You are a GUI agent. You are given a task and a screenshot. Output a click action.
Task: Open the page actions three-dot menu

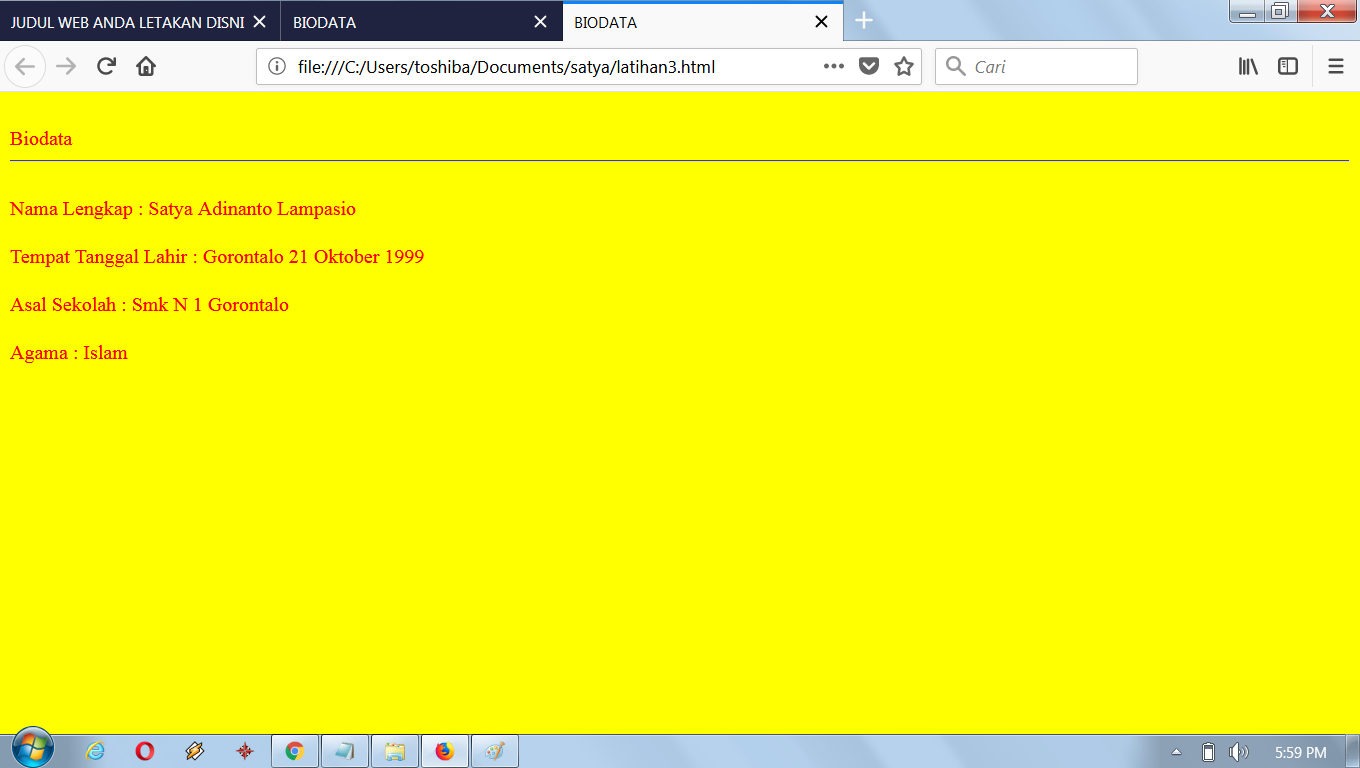click(x=834, y=67)
